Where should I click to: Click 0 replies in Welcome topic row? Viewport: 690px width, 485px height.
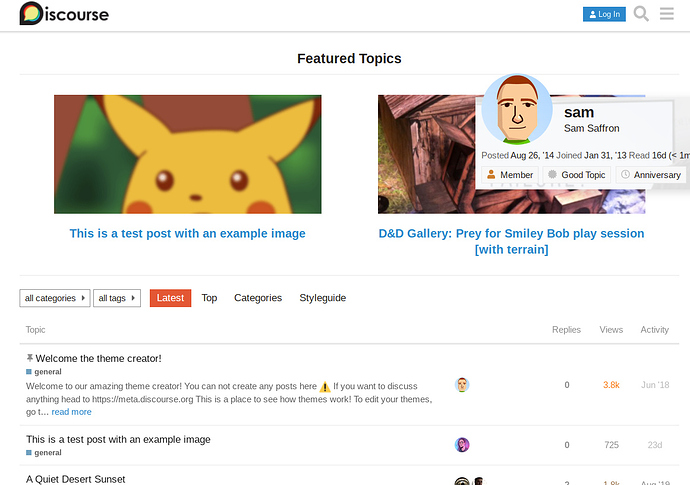[567, 385]
